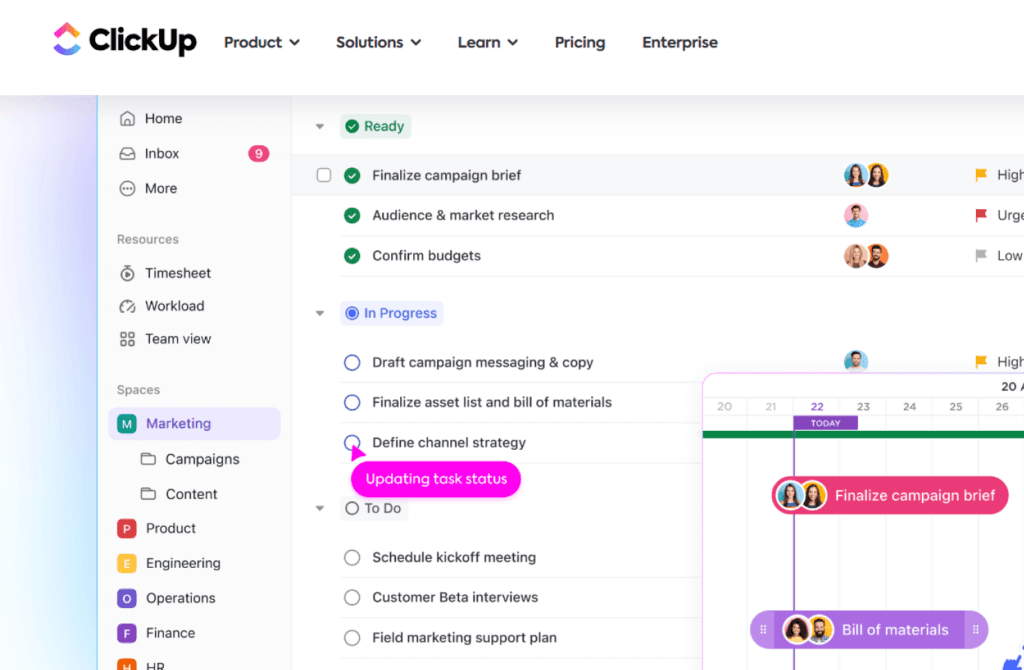1024x670 pixels.
Task: Select date 23 in the timeline header
Action: 863,406
